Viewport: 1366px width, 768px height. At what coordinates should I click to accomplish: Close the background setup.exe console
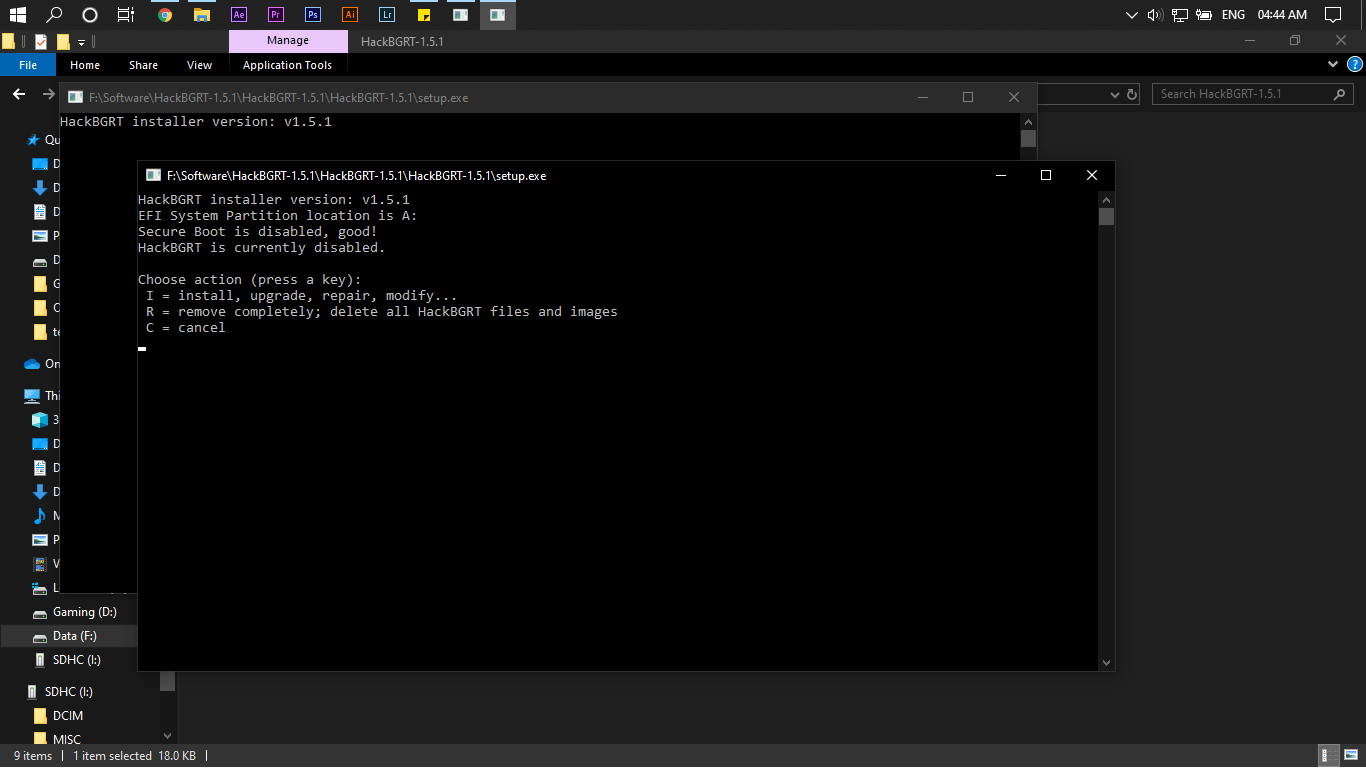click(1014, 97)
